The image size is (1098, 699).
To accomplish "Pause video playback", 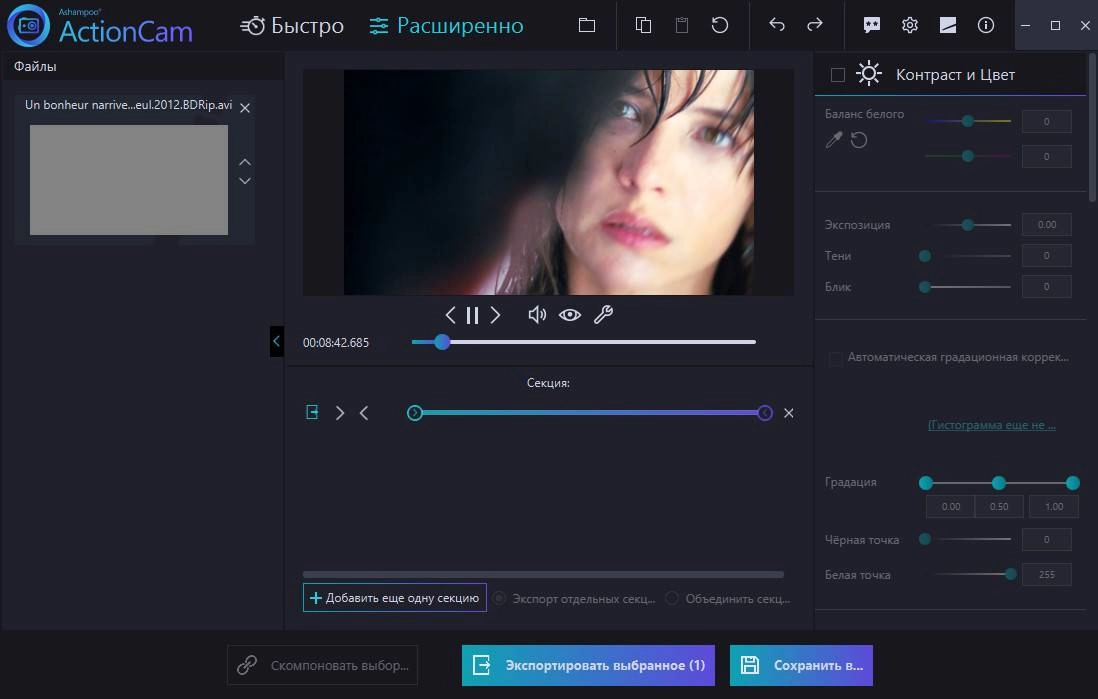I will (473, 315).
